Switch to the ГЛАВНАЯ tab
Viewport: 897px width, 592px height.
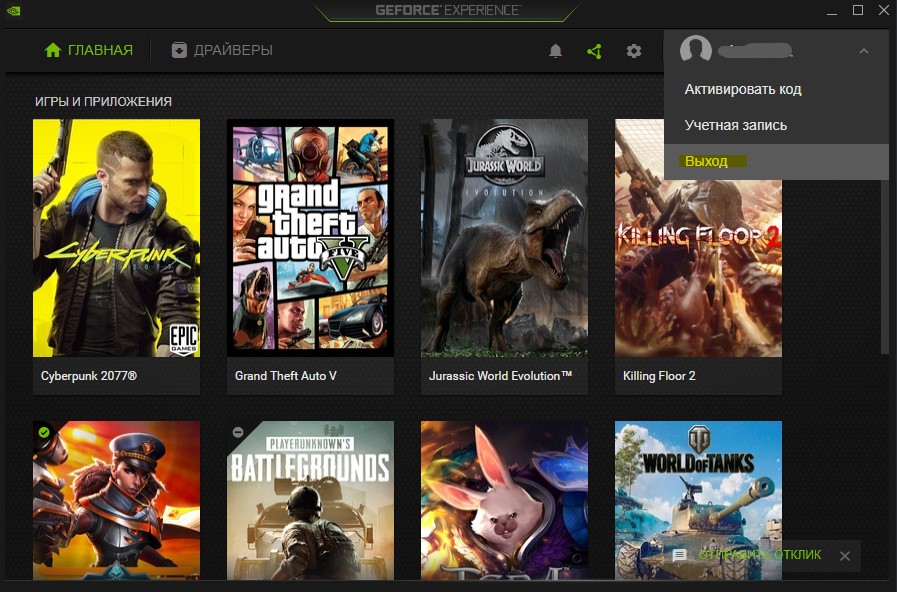click(x=89, y=50)
